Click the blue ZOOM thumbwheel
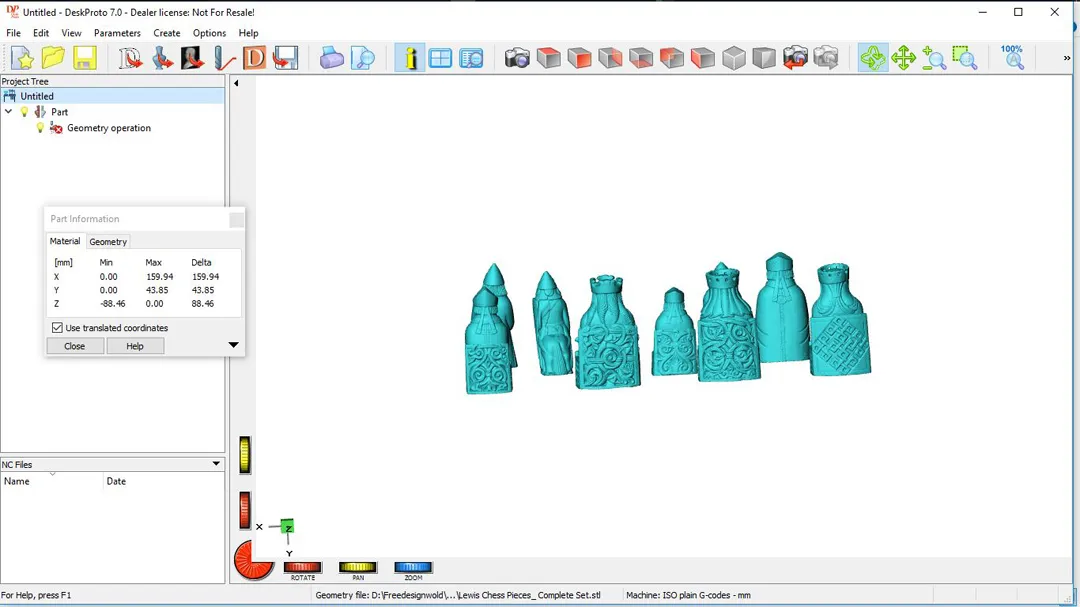1080x607 pixels. [413, 568]
